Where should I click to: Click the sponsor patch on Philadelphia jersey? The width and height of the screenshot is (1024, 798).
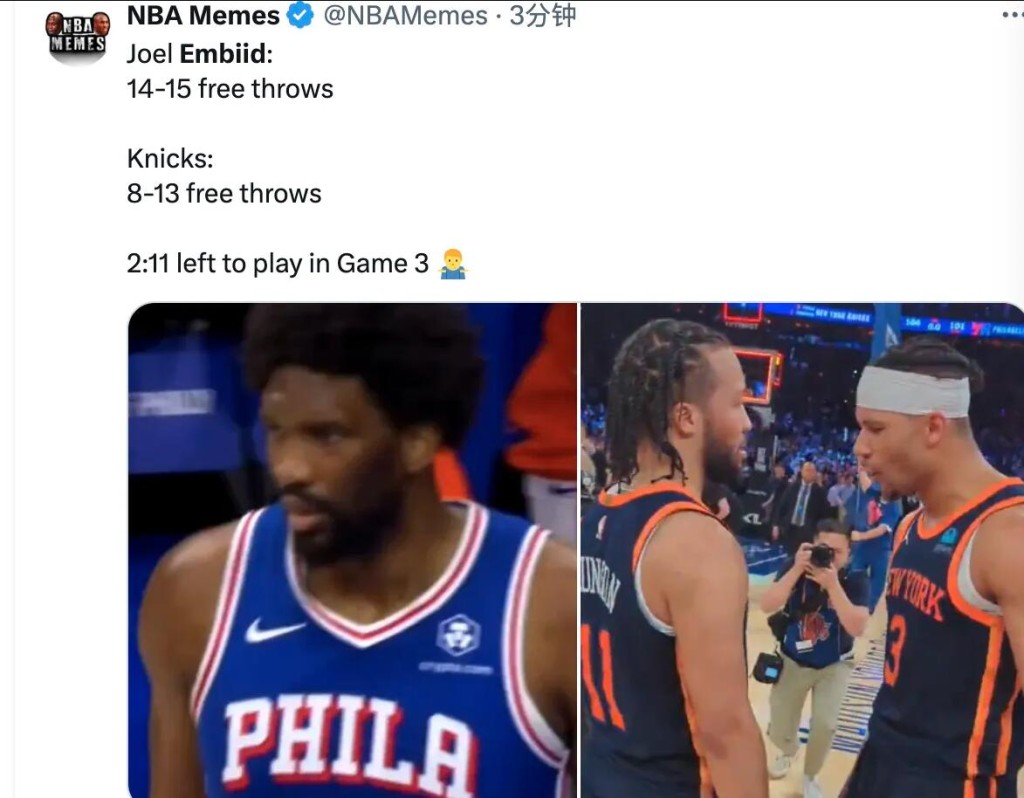pos(458,635)
